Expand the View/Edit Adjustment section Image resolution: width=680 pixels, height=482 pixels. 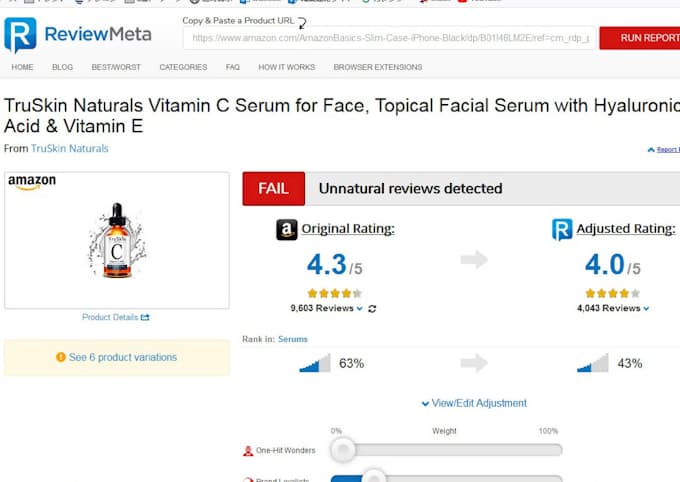474,403
